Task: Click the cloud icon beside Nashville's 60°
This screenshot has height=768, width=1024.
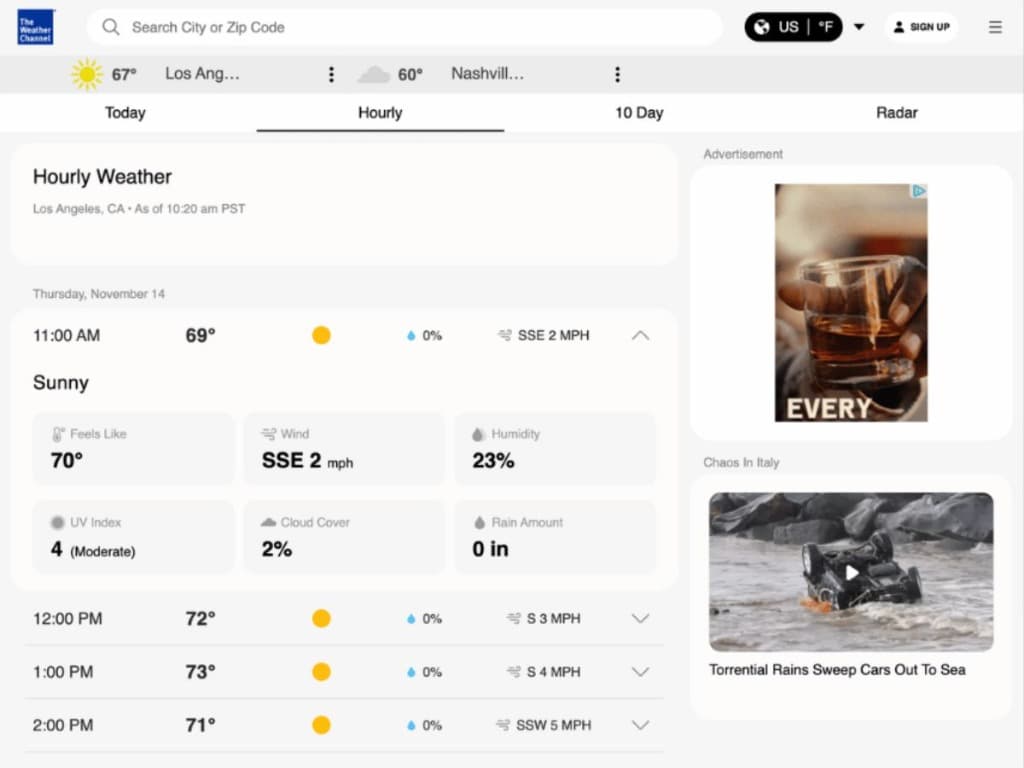Action: pos(373,73)
